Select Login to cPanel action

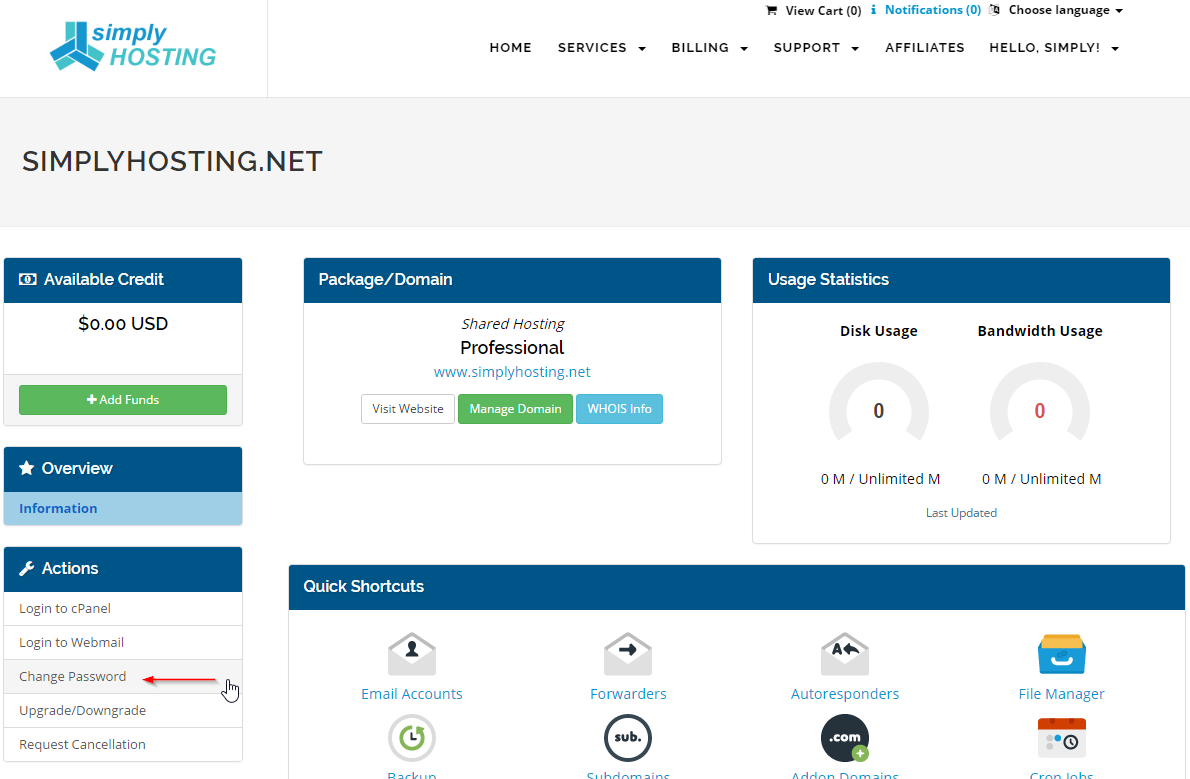click(x=123, y=609)
